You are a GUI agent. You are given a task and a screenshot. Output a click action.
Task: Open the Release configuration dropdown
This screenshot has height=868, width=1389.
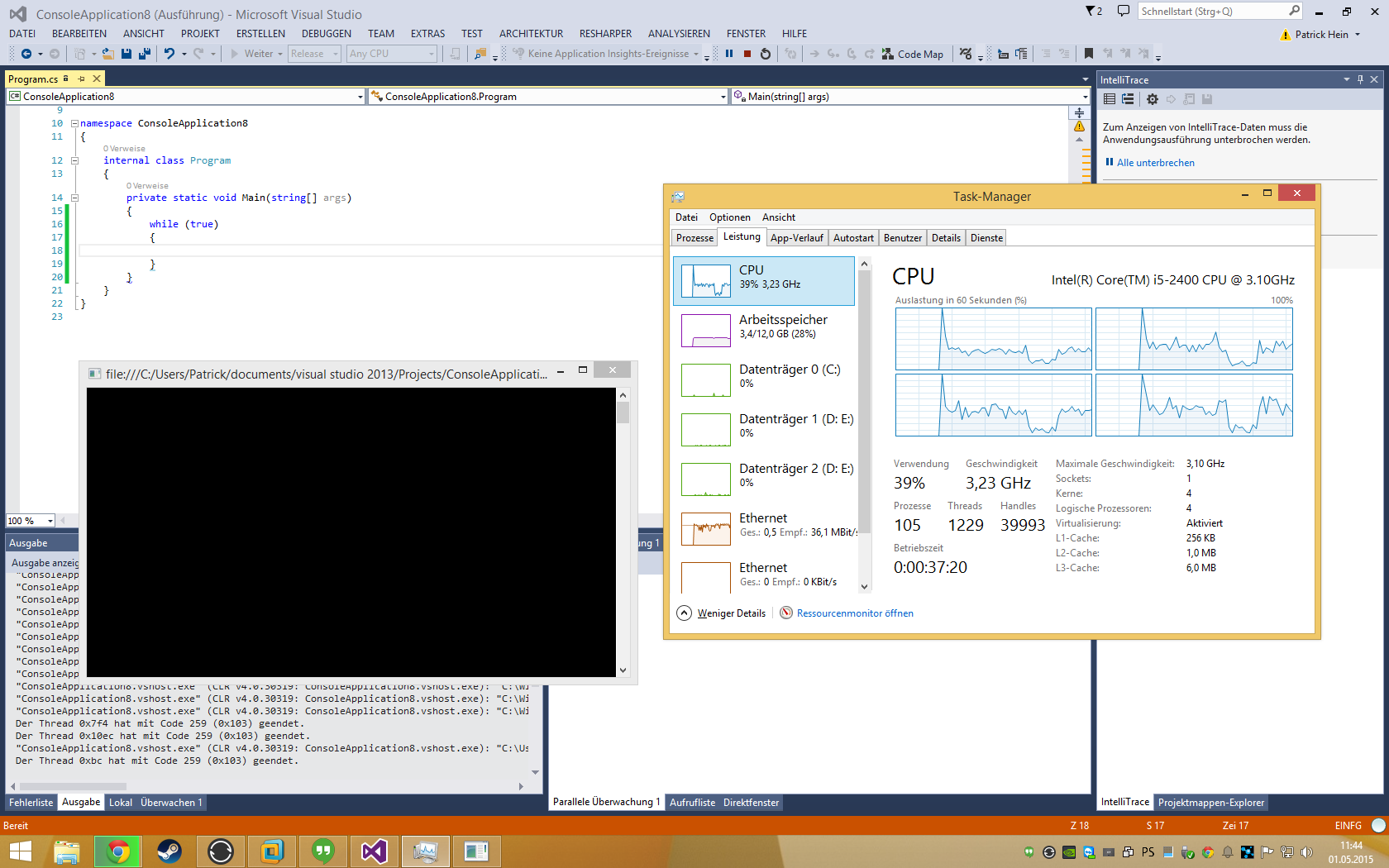(x=314, y=54)
